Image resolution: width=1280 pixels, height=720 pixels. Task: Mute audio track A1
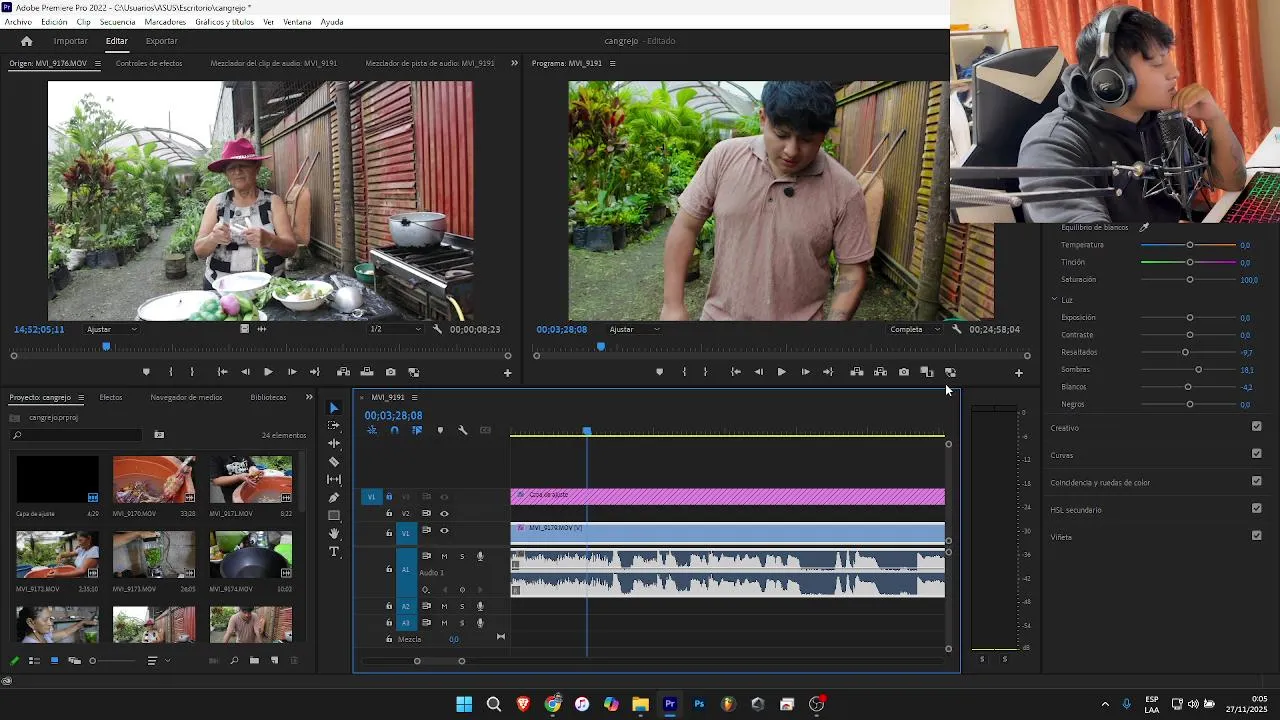coord(444,556)
